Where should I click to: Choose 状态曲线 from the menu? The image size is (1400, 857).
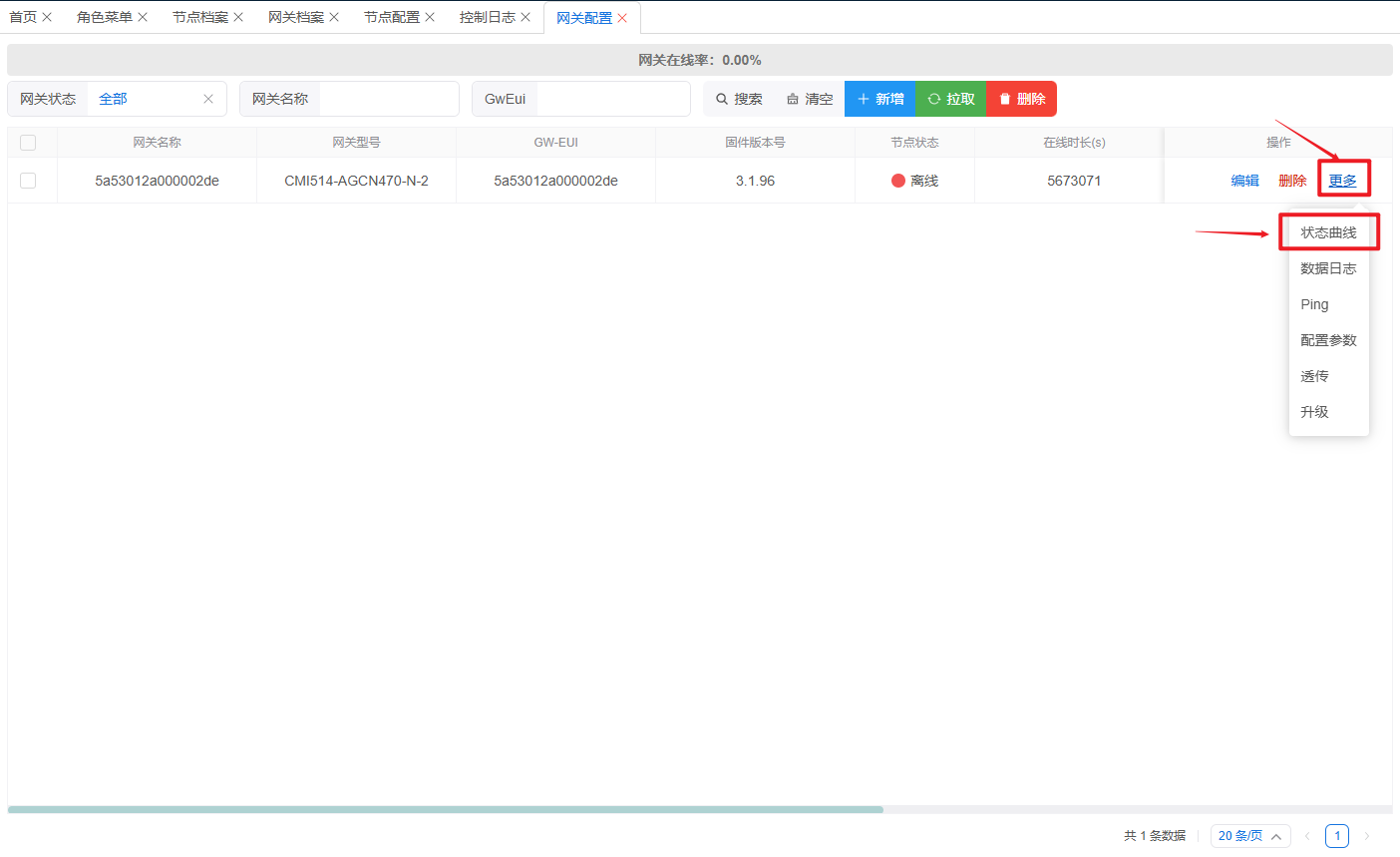[1329, 232]
